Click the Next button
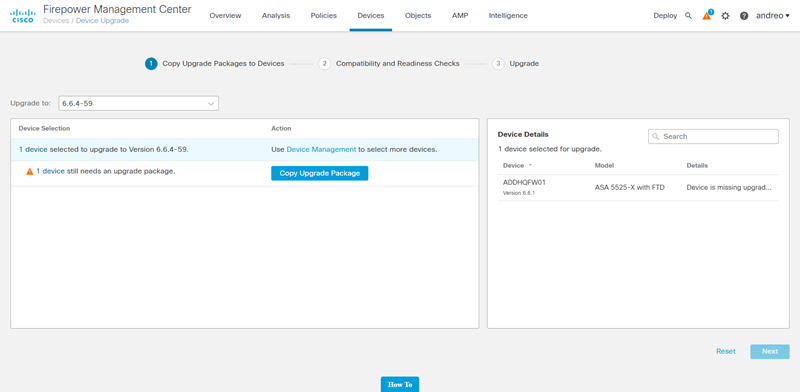The width and height of the screenshot is (800, 392). (770, 351)
